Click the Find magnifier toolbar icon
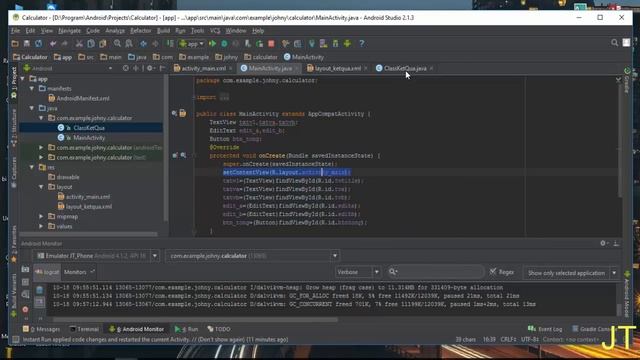 [x=117, y=43]
